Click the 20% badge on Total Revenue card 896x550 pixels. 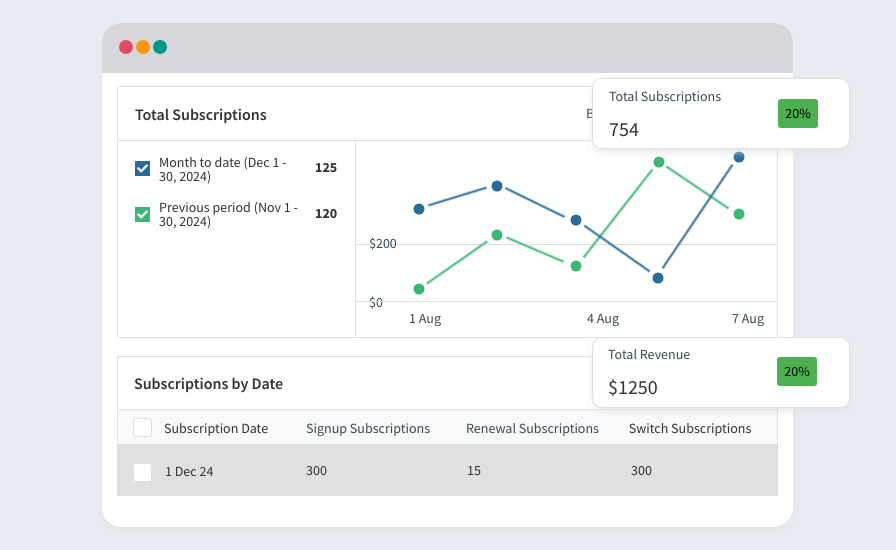click(x=797, y=372)
